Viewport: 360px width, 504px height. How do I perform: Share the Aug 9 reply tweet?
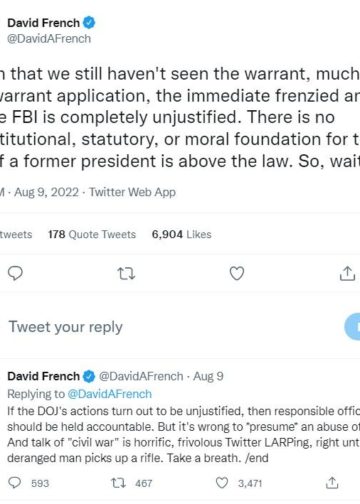[332, 483]
